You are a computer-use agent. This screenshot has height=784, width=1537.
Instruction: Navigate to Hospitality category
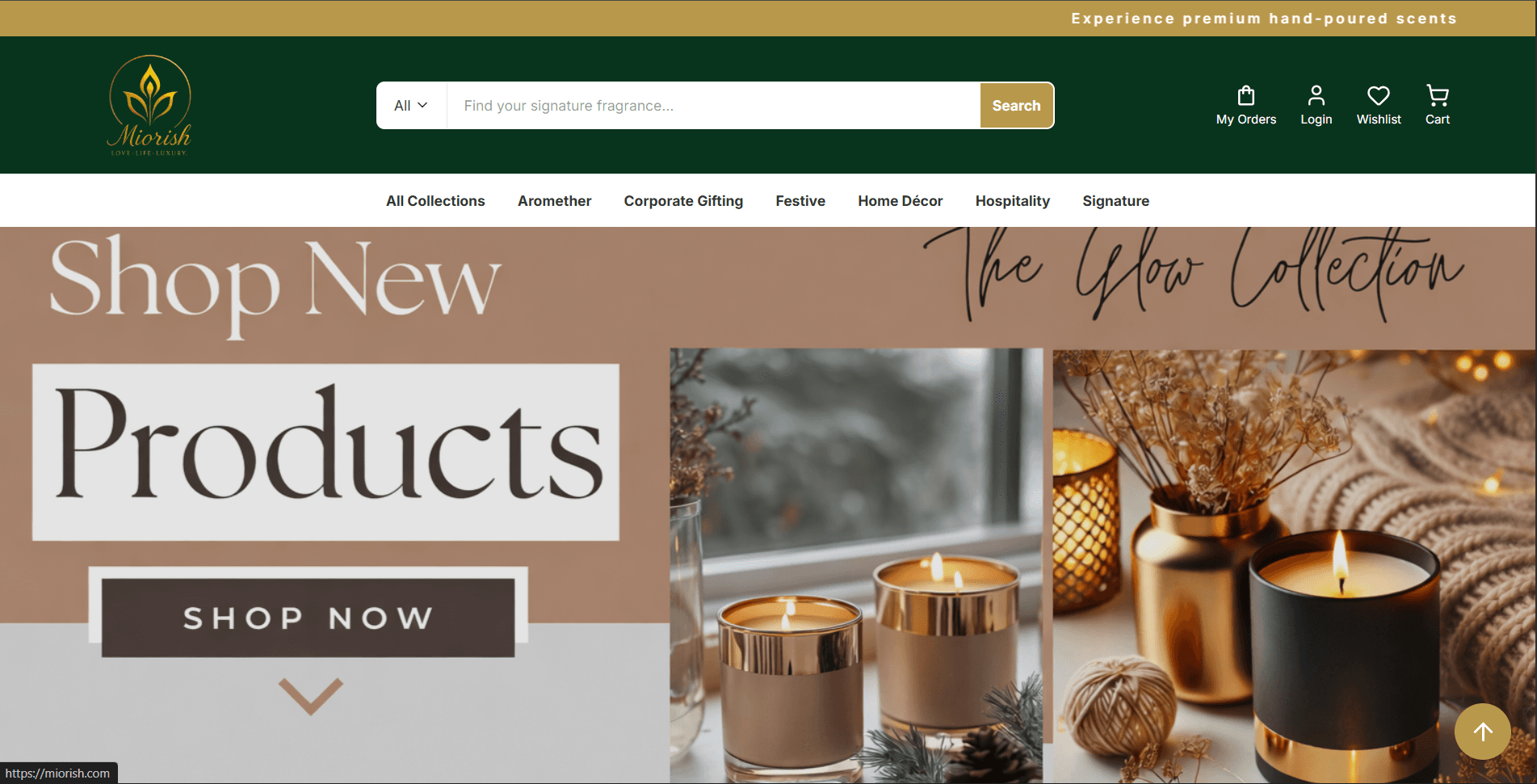pos(1013,201)
